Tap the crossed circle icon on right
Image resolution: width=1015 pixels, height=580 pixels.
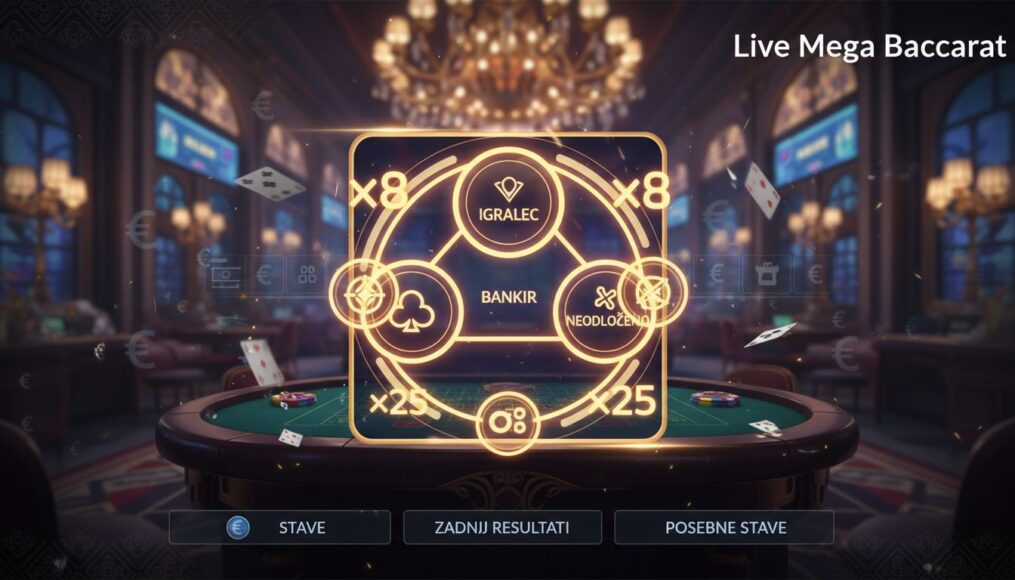[652, 292]
